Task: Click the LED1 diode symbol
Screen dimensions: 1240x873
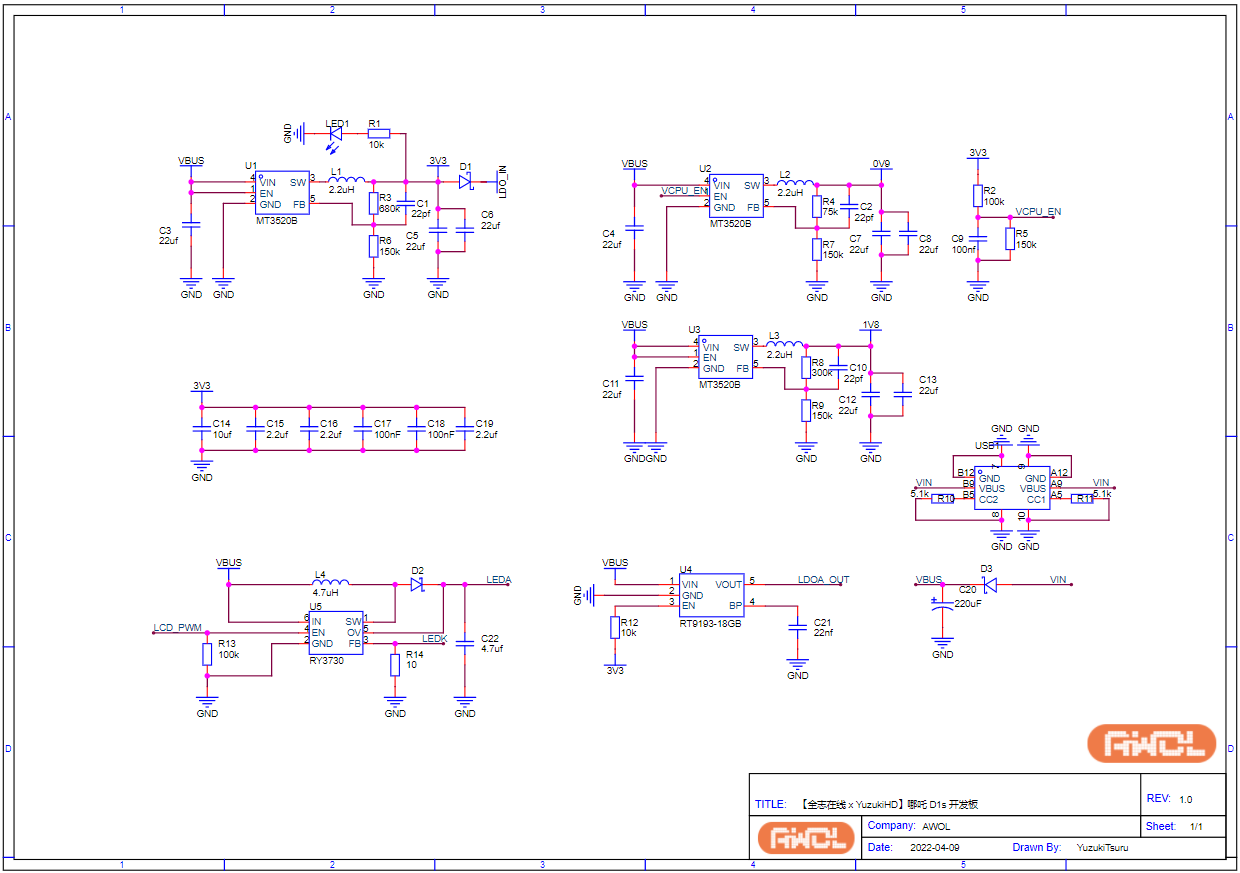Action: 336,131
